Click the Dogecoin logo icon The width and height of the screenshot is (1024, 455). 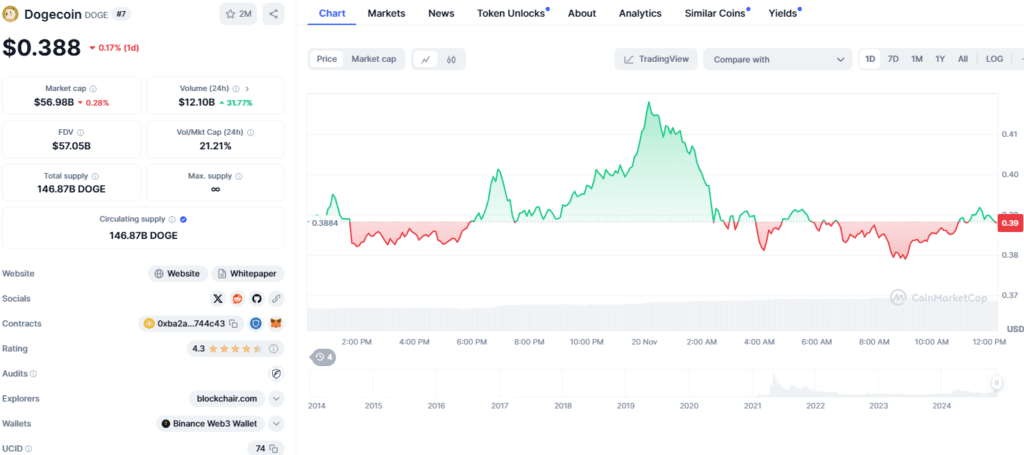pyautogui.click(x=10, y=14)
